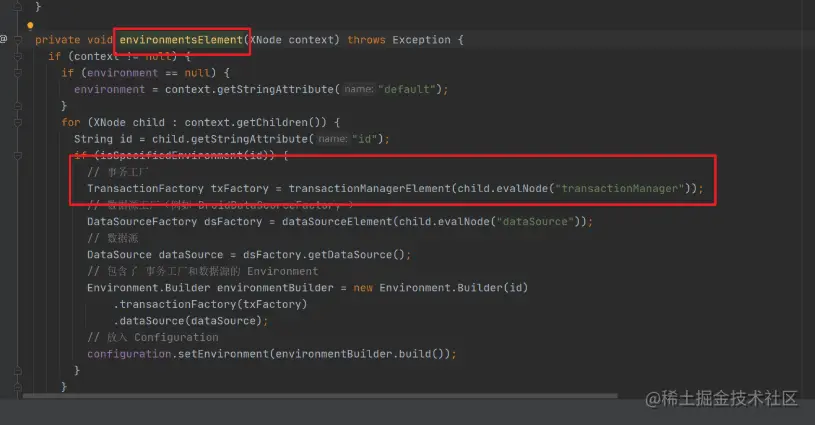Click 'DataSource dataSource' variable declaration
This screenshot has height=425, width=815.
click(x=155, y=255)
